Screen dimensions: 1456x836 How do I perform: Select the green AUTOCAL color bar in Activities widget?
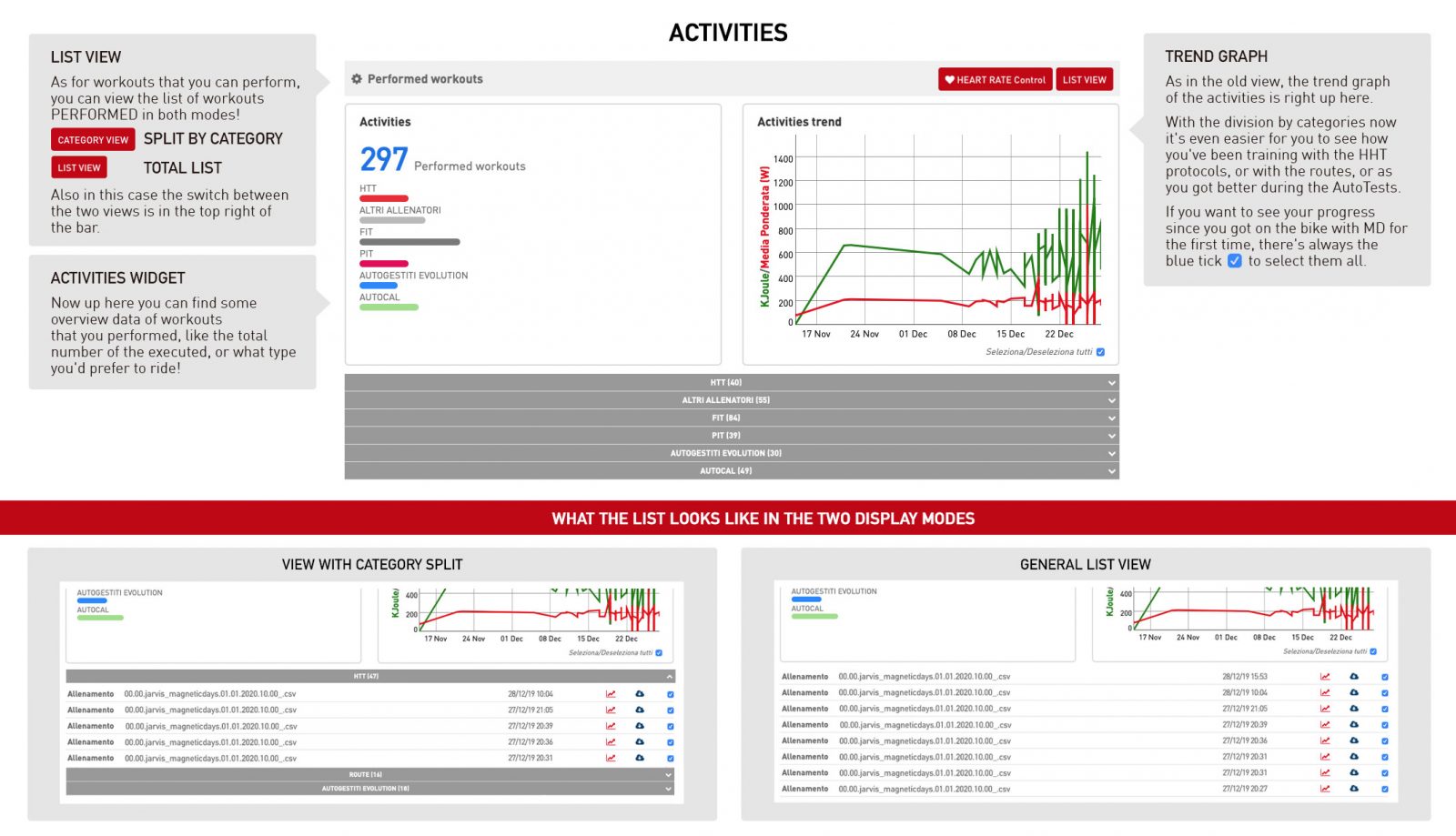click(x=389, y=307)
